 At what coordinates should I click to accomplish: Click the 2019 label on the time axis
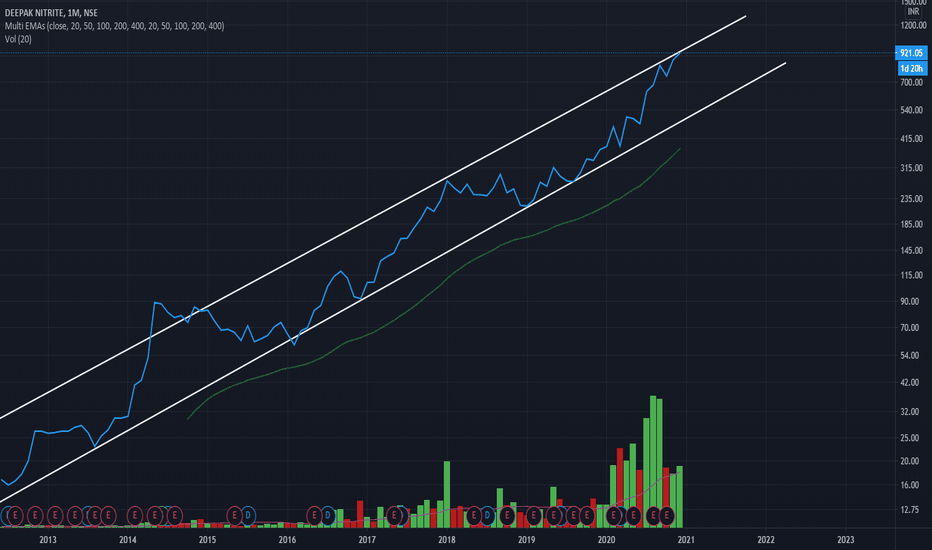tap(527, 540)
